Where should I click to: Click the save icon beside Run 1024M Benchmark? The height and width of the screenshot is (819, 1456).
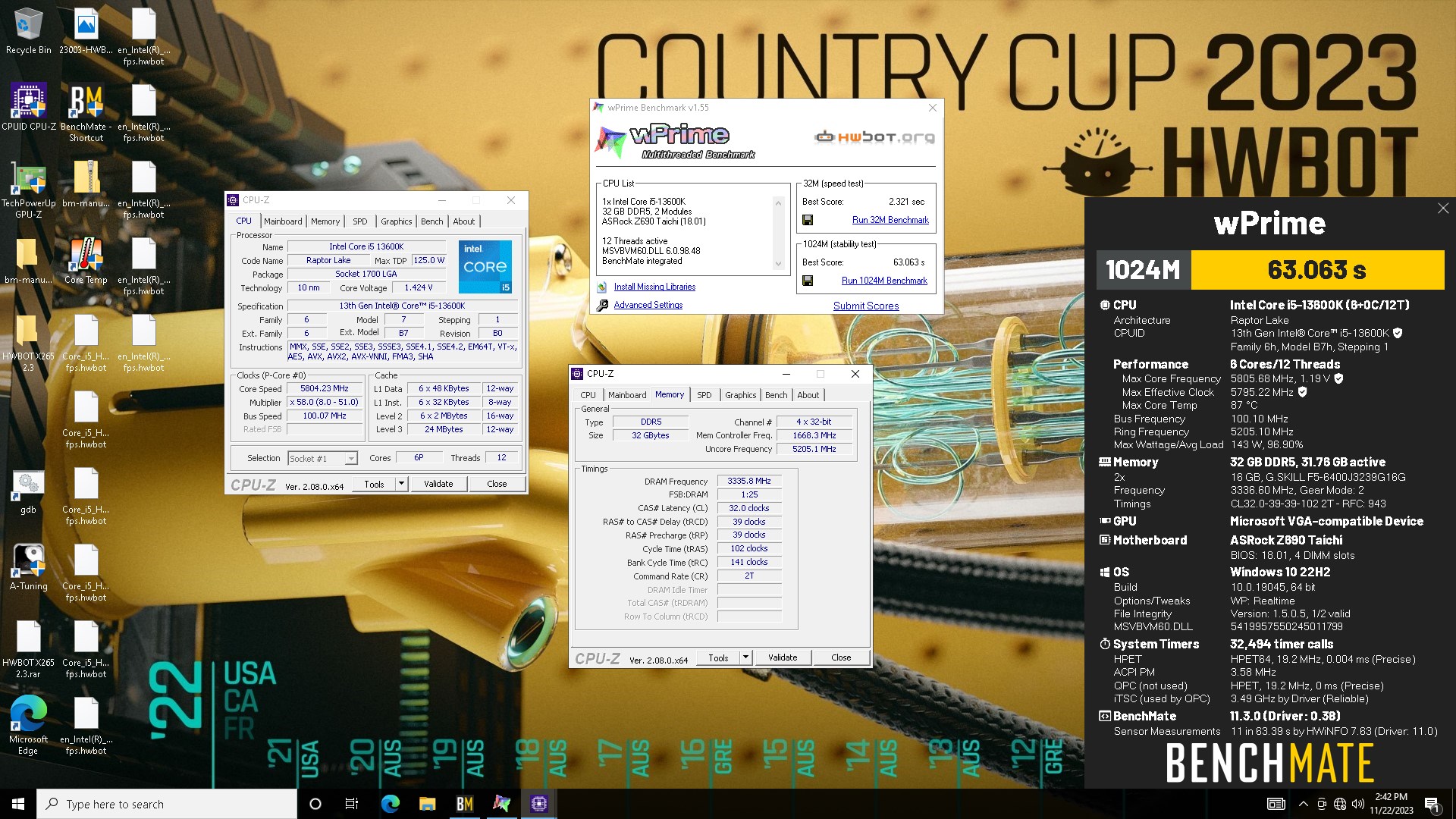coord(808,281)
